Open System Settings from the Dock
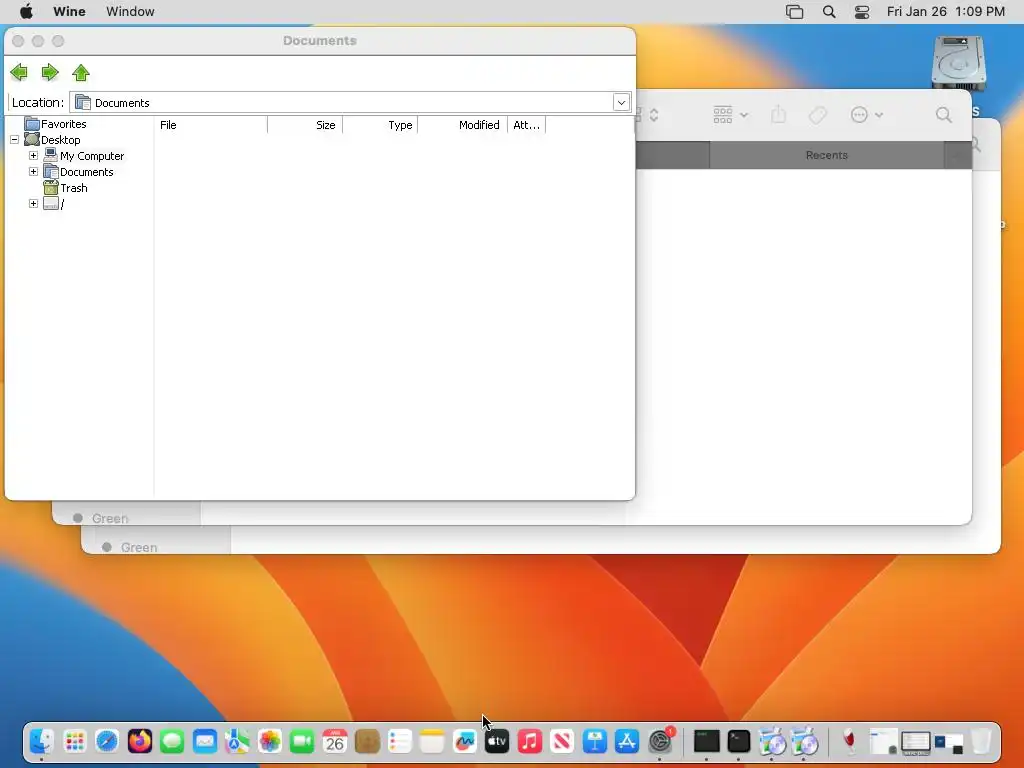 click(660, 742)
